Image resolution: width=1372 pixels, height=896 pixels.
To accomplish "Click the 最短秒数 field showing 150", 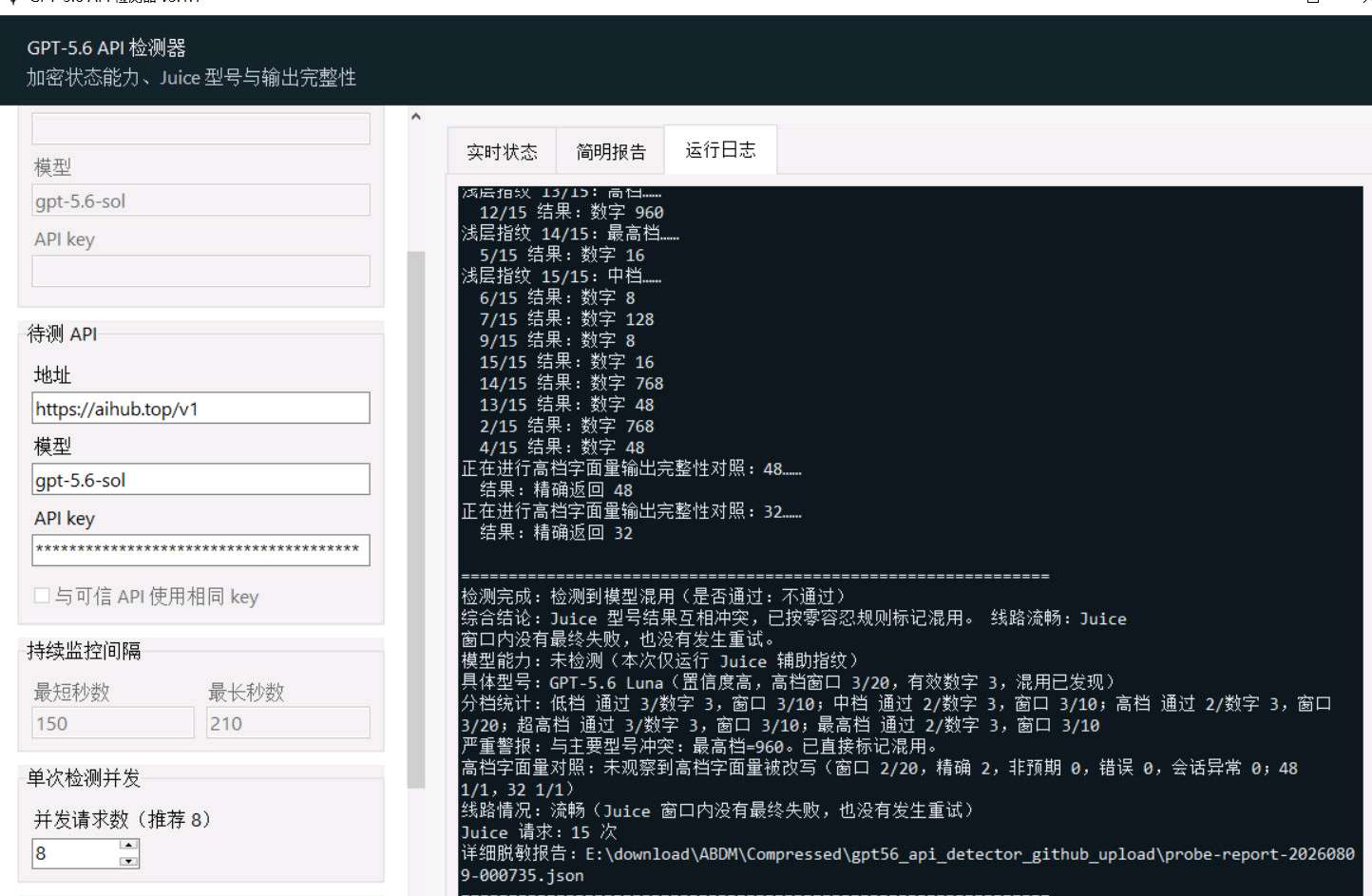I will click(x=113, y=723).
